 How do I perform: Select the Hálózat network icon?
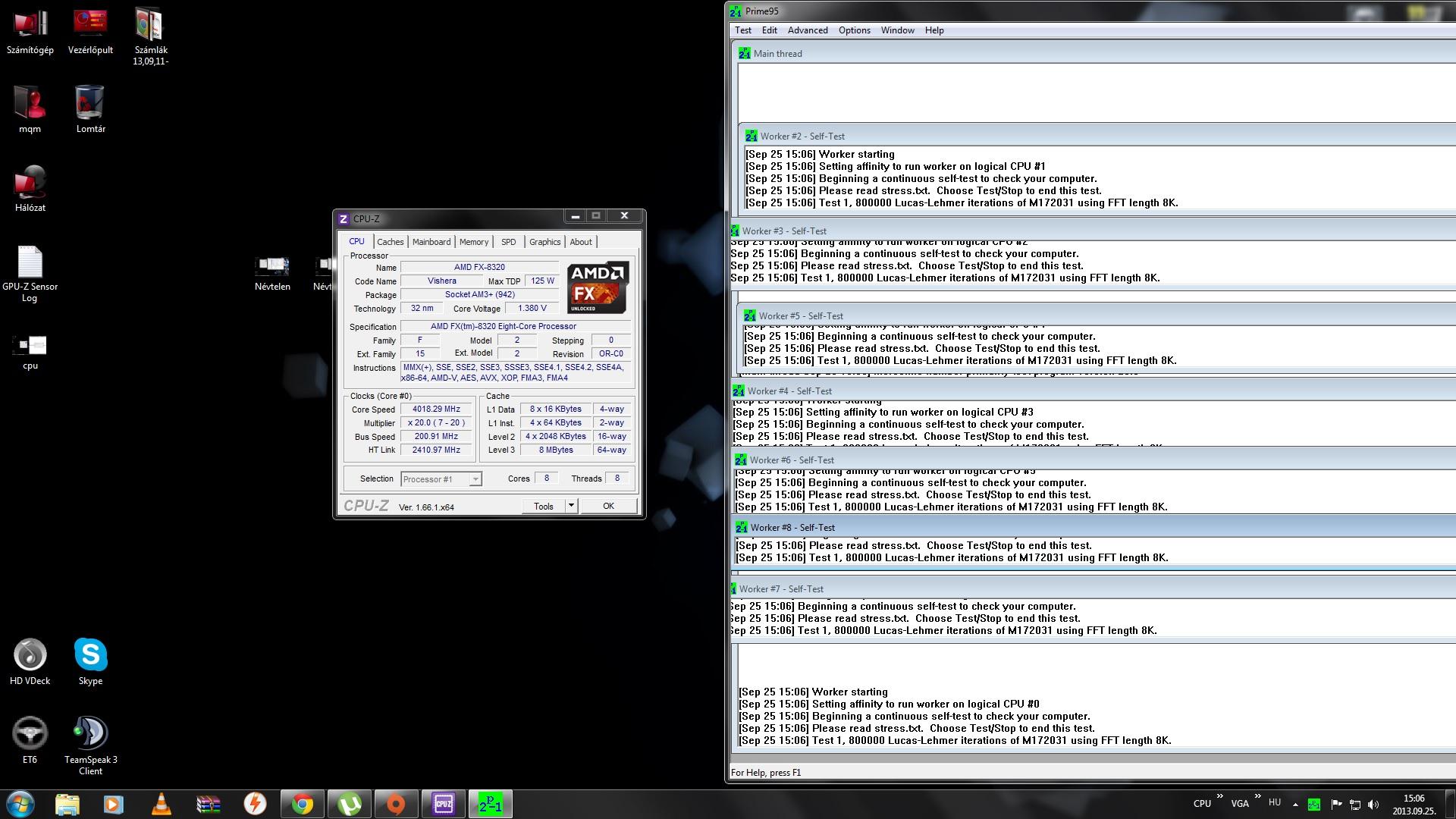point(30,188)
